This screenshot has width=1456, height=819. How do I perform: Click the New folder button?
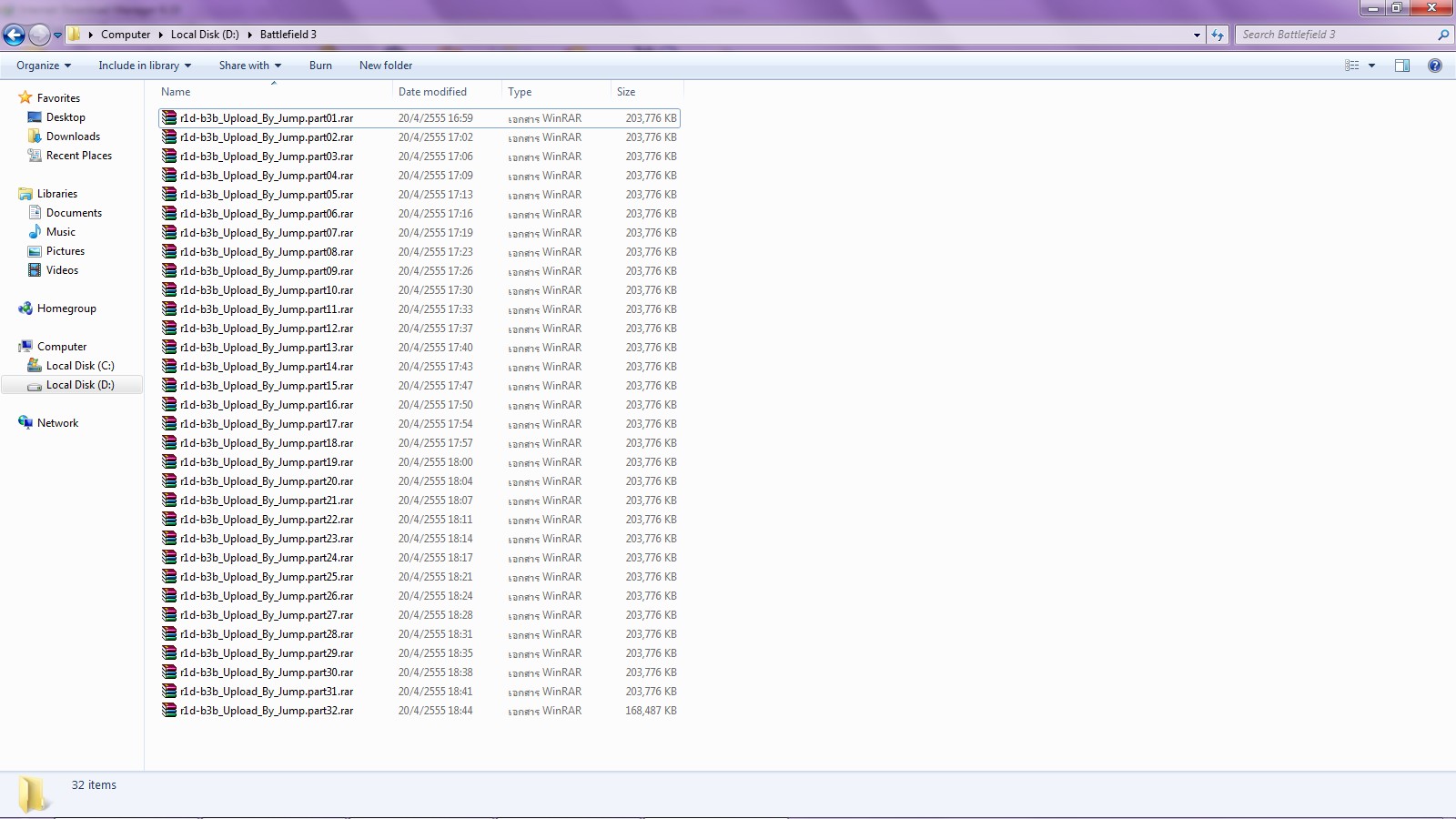[x=386, y=66]
